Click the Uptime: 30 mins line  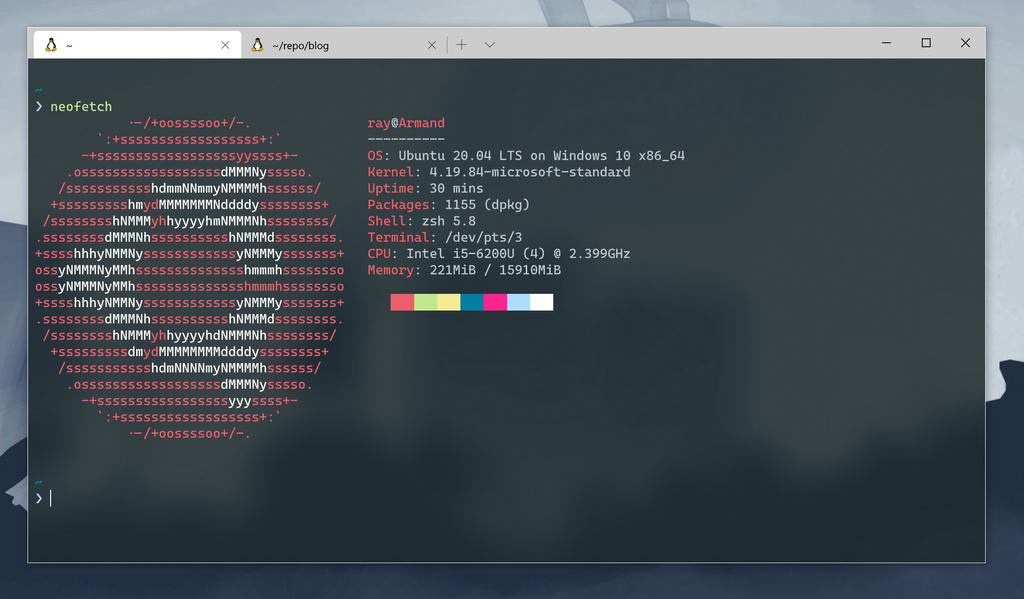(425, 188)
